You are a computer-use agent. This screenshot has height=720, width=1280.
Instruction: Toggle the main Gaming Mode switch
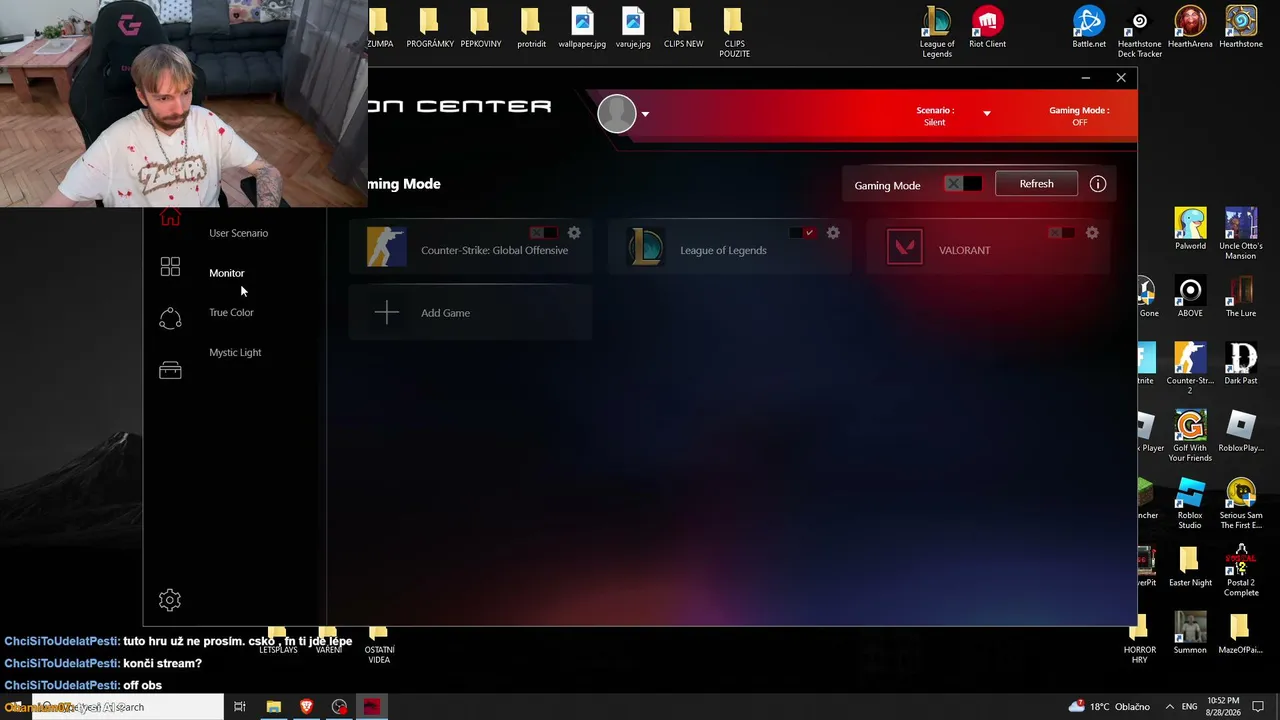pos(963,184)
